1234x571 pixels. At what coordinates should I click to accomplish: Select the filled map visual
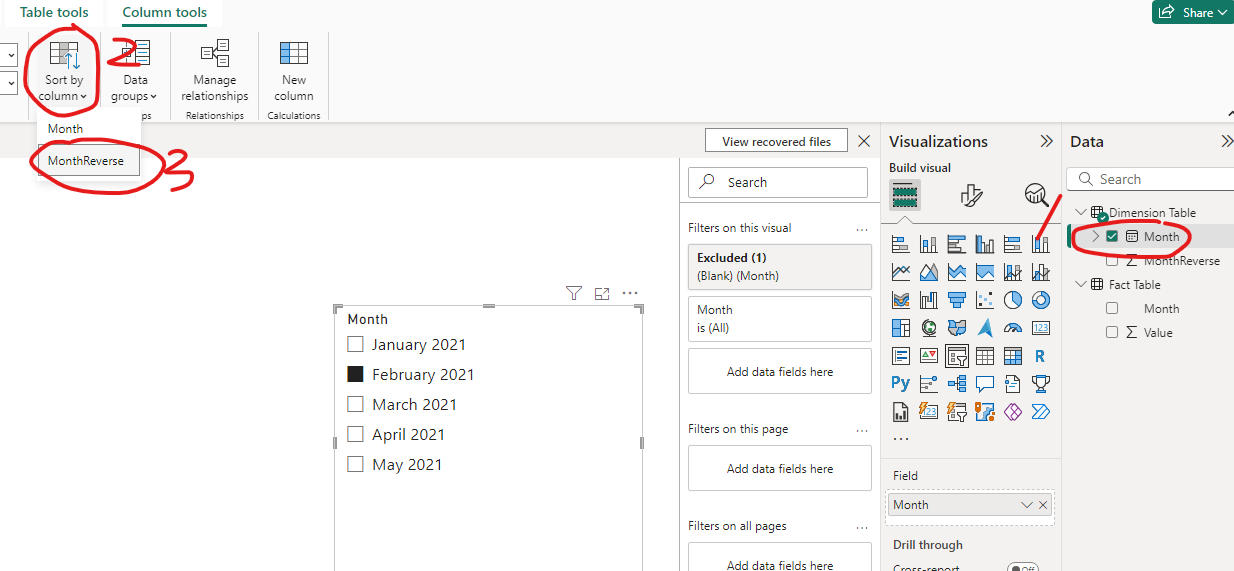[956, 328]
